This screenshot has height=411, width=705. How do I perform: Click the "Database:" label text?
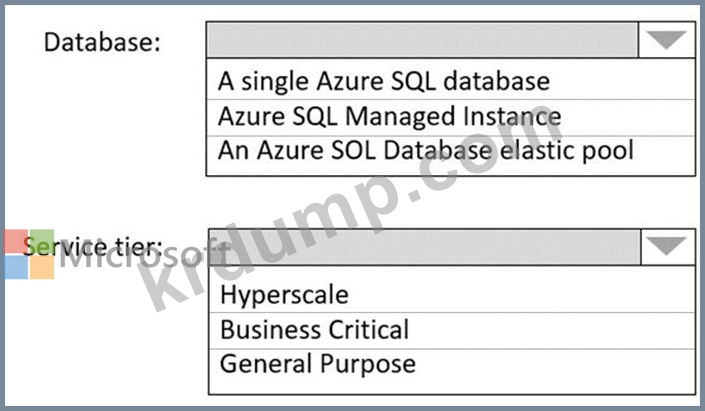click(x=104, y=44)
